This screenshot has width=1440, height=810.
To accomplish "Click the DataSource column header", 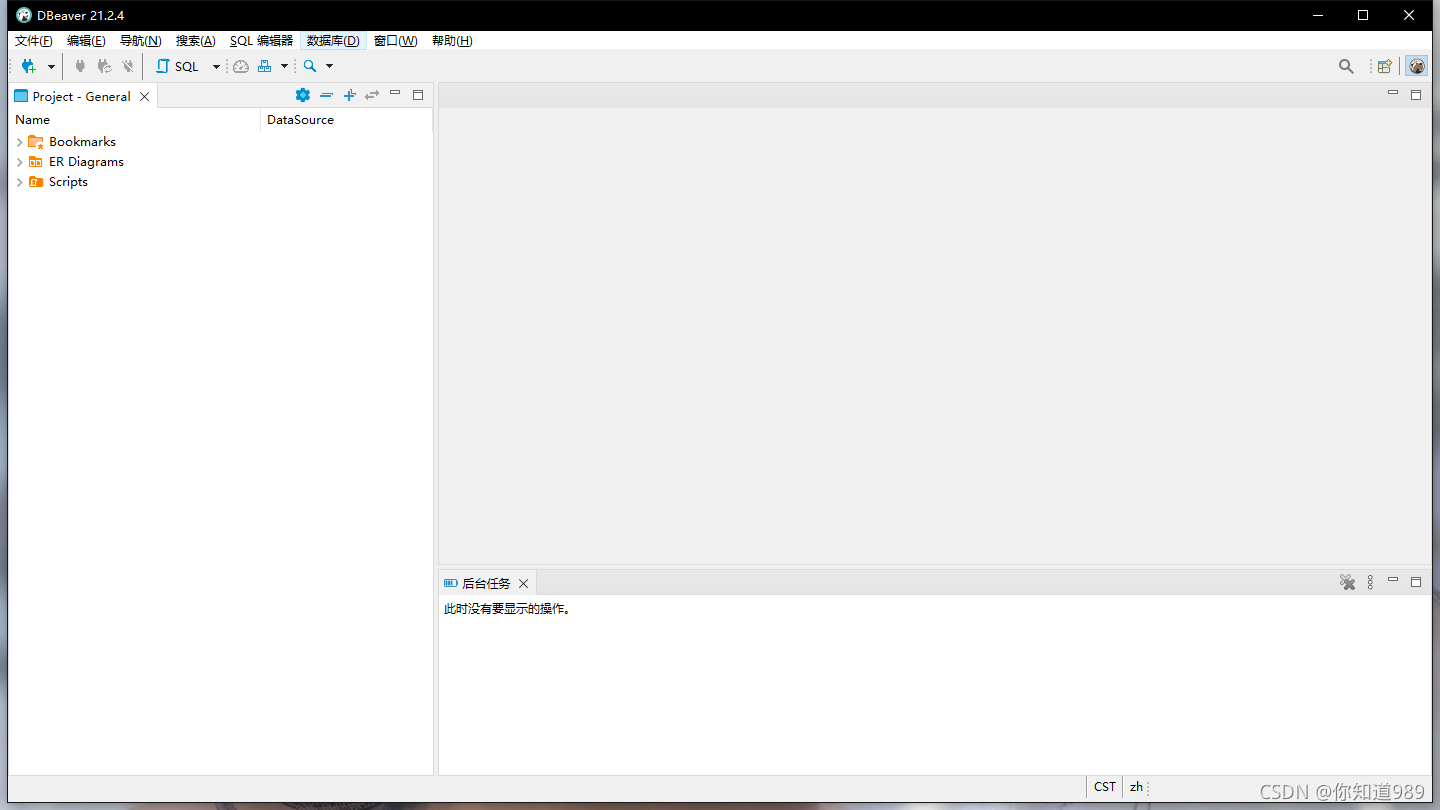I will coord(346,120).
